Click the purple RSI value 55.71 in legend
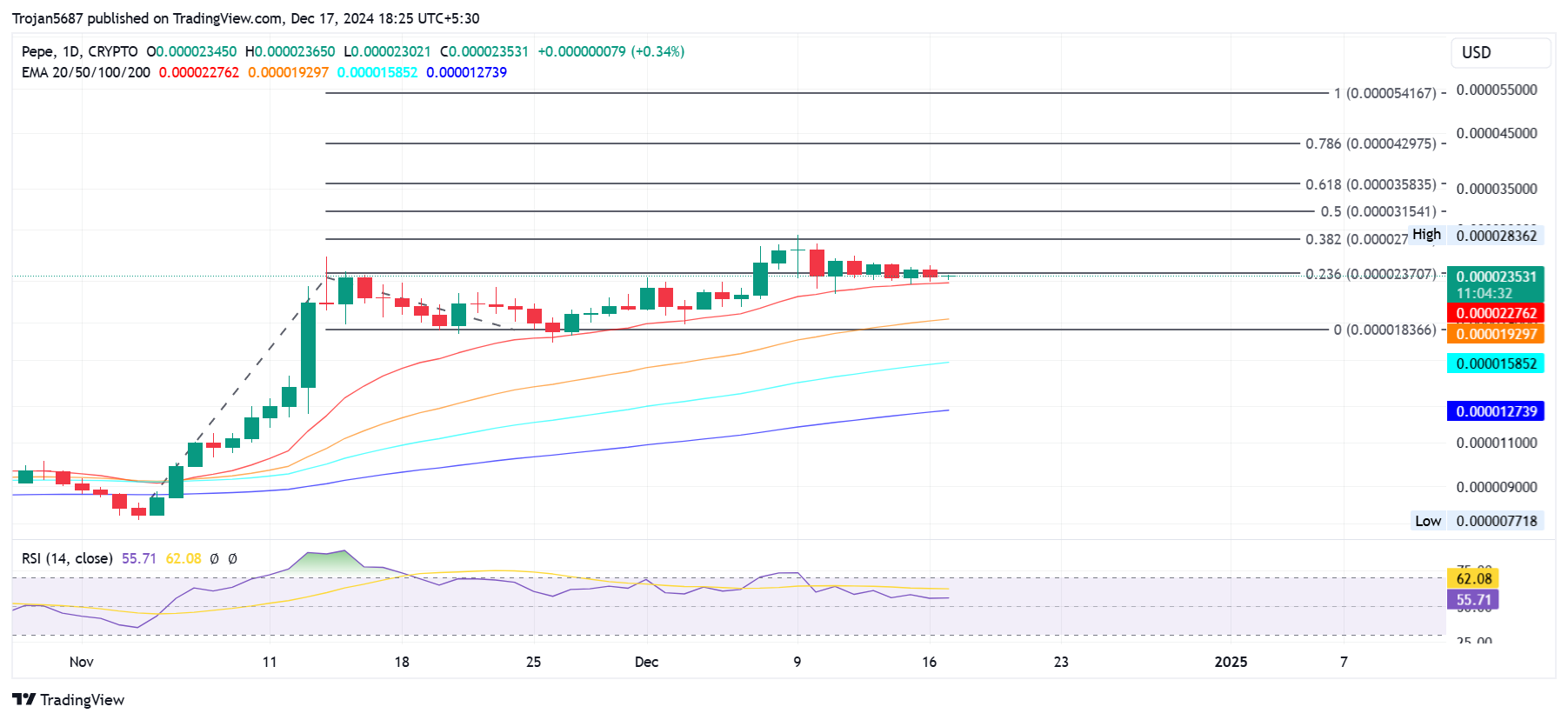Viewport: 1568px width, 720px height. (x=139, y=558)
